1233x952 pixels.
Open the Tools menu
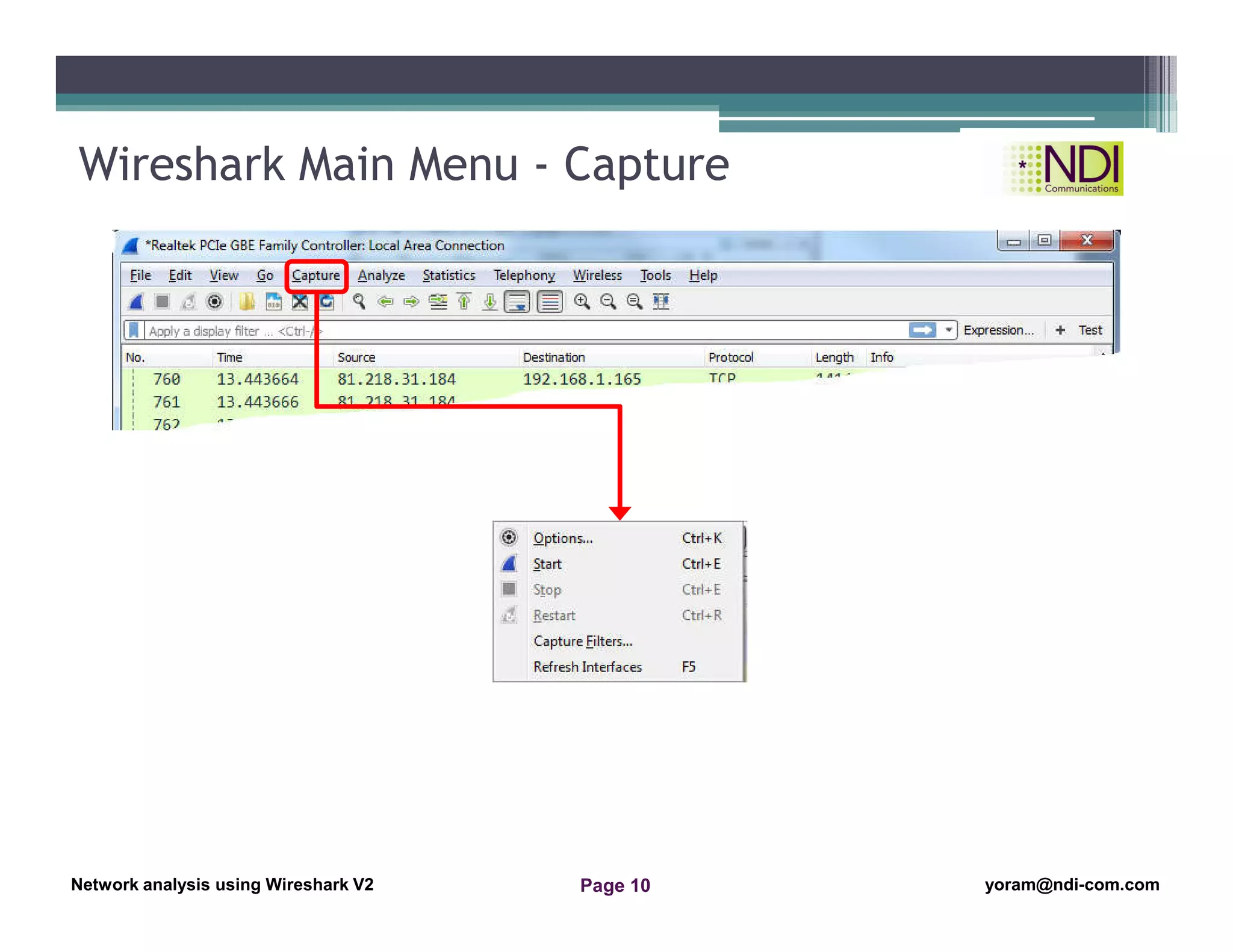pyautogui.click(x=655, y=276)
